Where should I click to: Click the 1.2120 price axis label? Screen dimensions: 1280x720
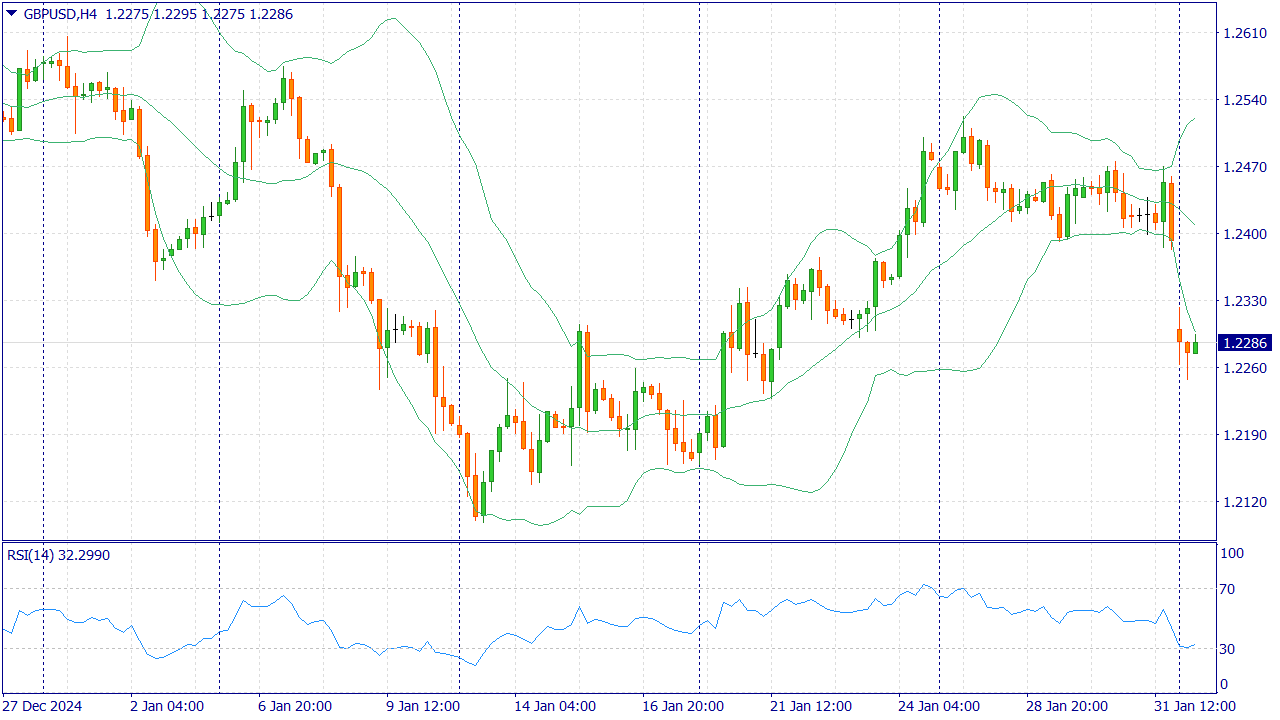(x=1244, y=502)
